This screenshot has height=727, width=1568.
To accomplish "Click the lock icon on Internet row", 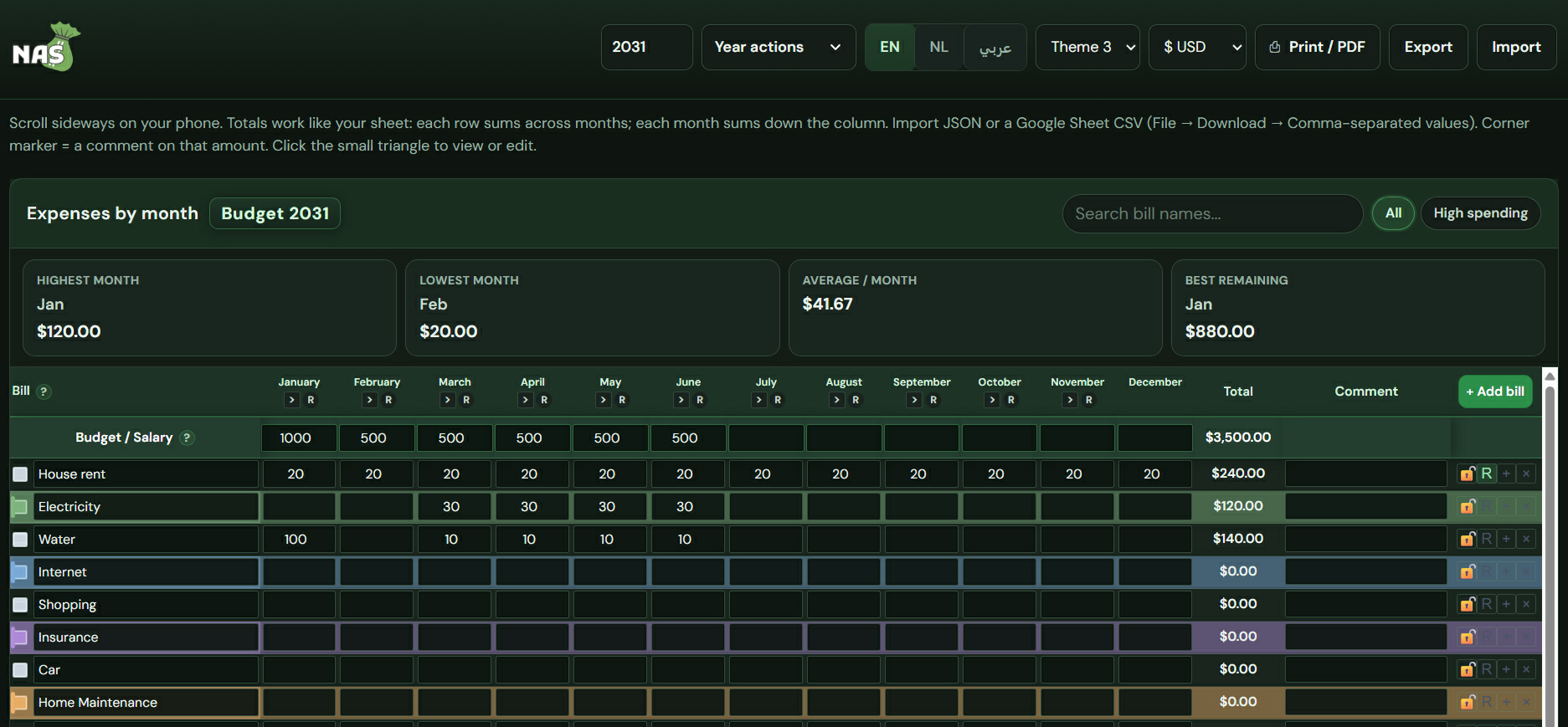I will coord(1468,571).
